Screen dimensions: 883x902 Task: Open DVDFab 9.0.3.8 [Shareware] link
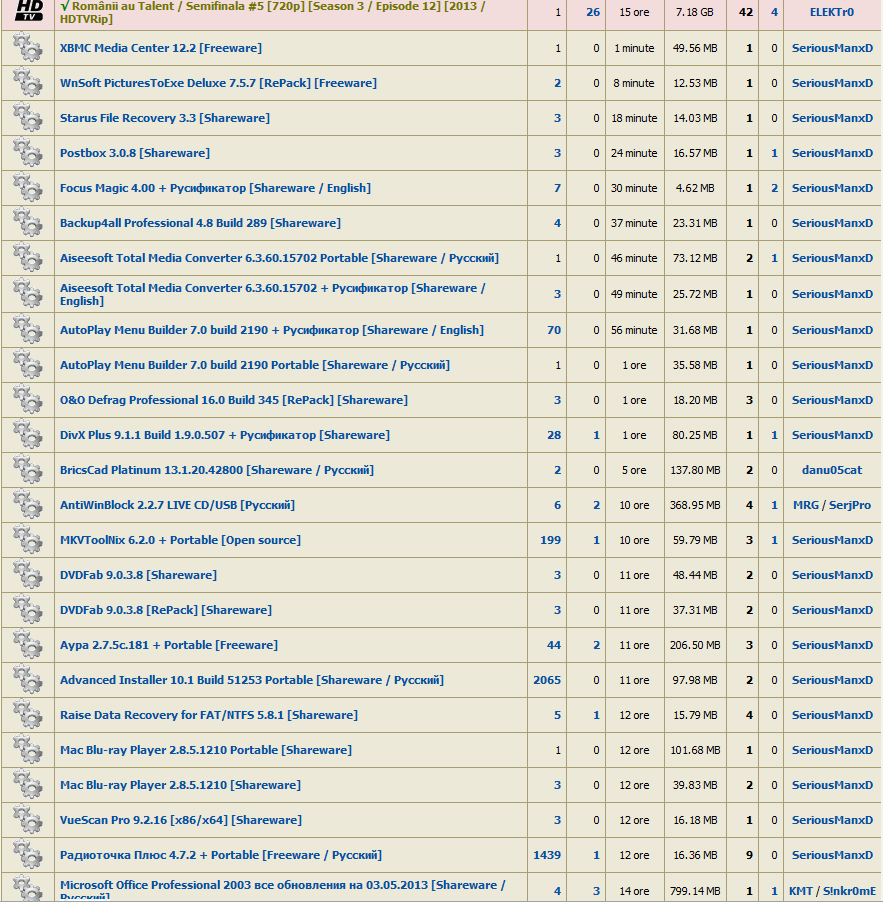click(138, 575)
